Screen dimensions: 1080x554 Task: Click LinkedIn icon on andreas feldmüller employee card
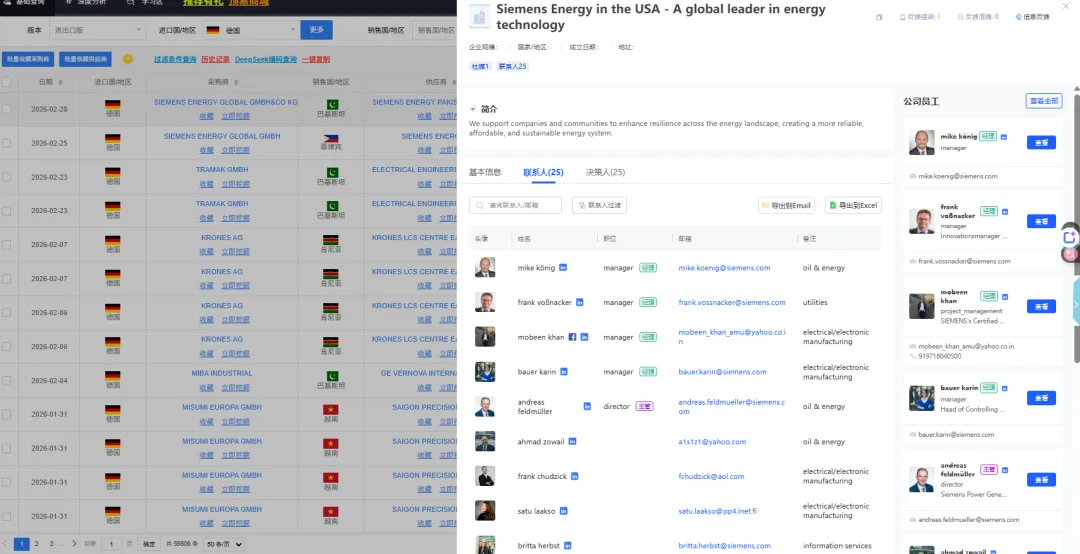click(1004, 469)
